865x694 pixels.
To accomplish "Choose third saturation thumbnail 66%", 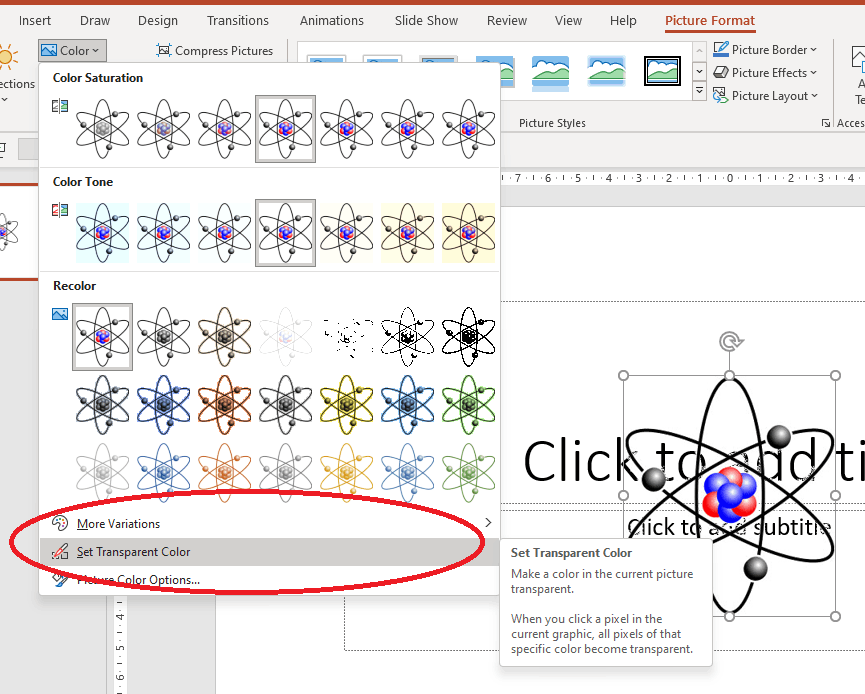I will pos(225,129).
